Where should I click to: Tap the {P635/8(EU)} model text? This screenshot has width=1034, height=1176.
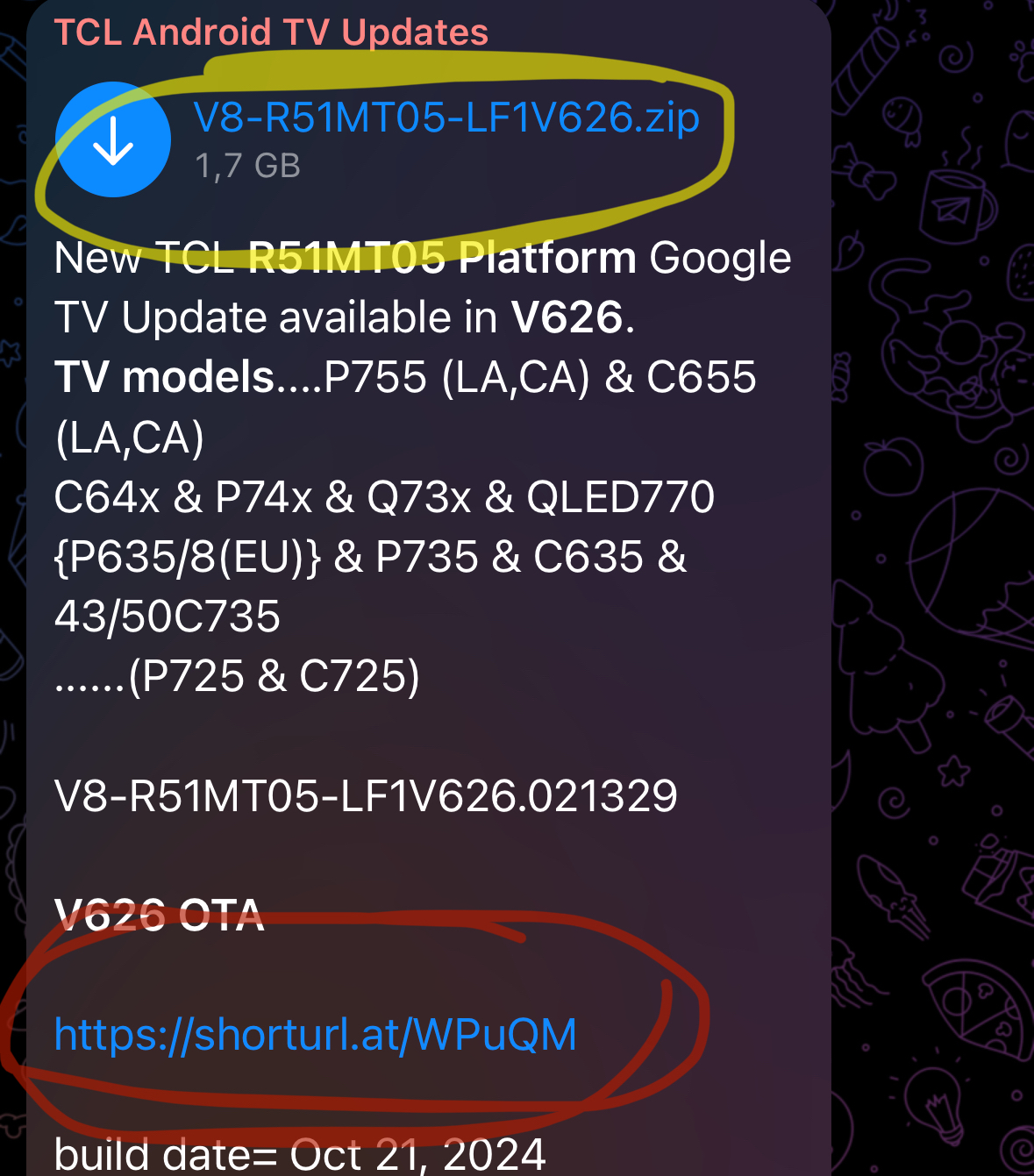pyautogui.click(x=188, y=557)
